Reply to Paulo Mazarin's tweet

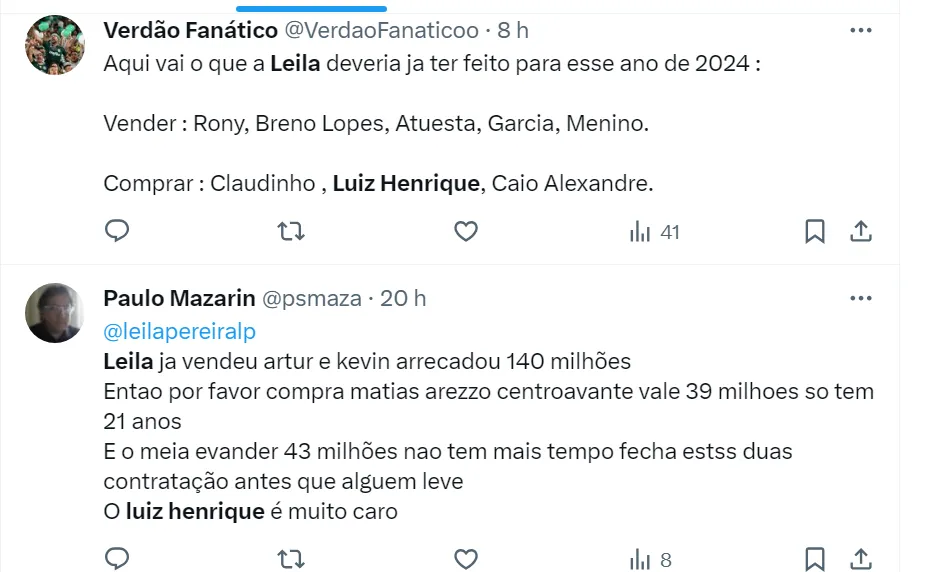(x=117, y=557)
